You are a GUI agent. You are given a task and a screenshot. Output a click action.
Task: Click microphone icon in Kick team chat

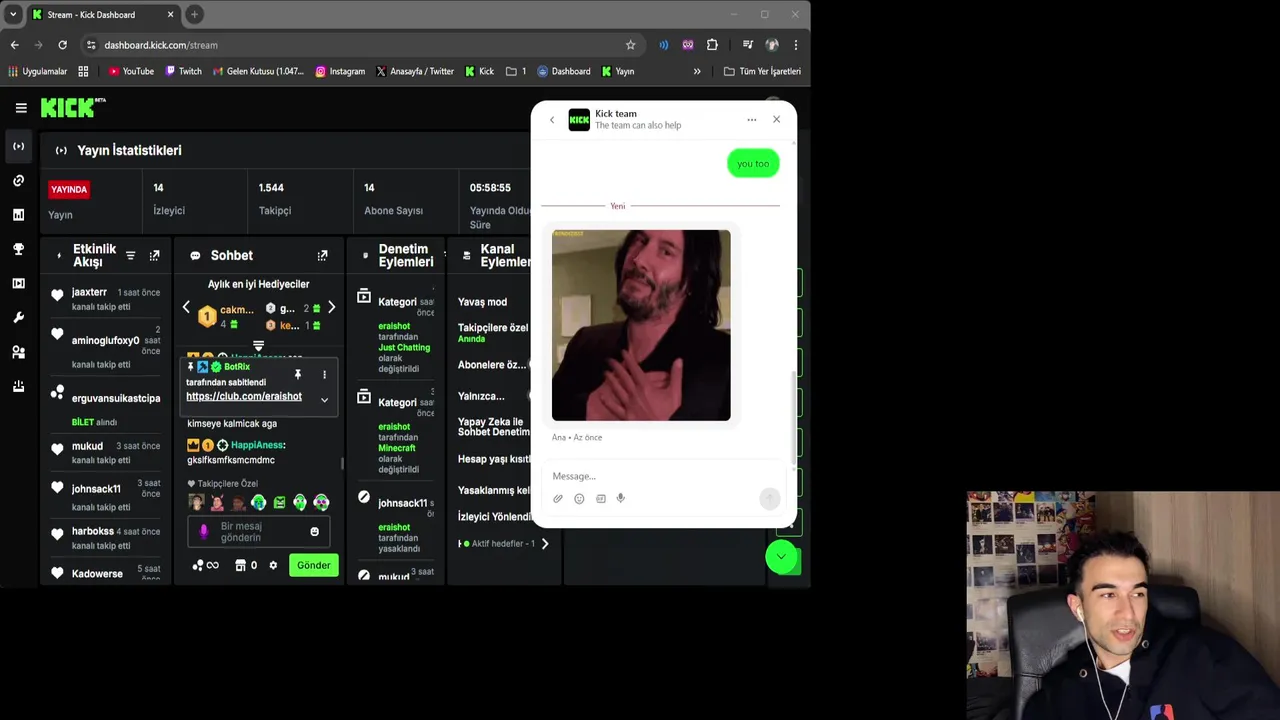tap(621, 498)
